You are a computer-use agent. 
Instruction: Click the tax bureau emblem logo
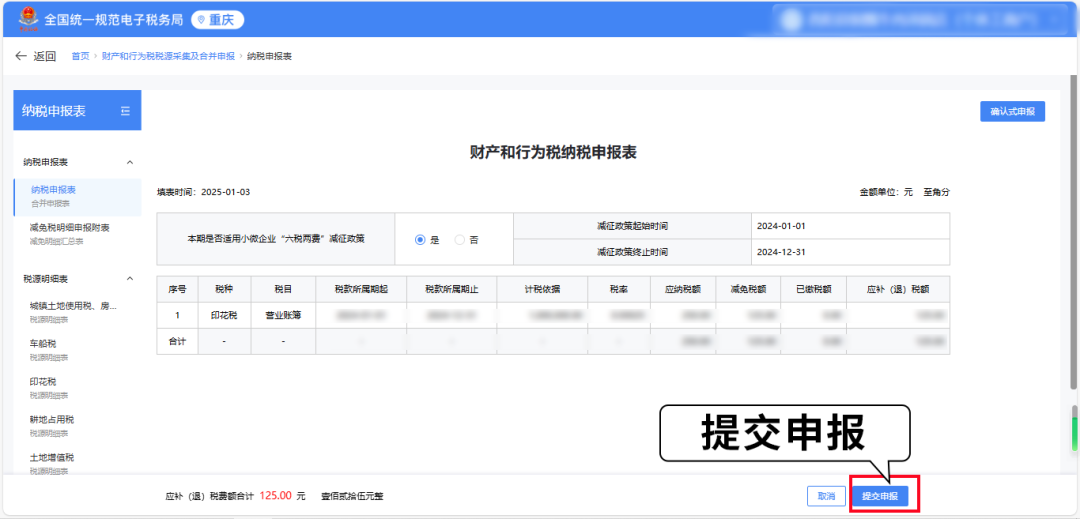24,19
